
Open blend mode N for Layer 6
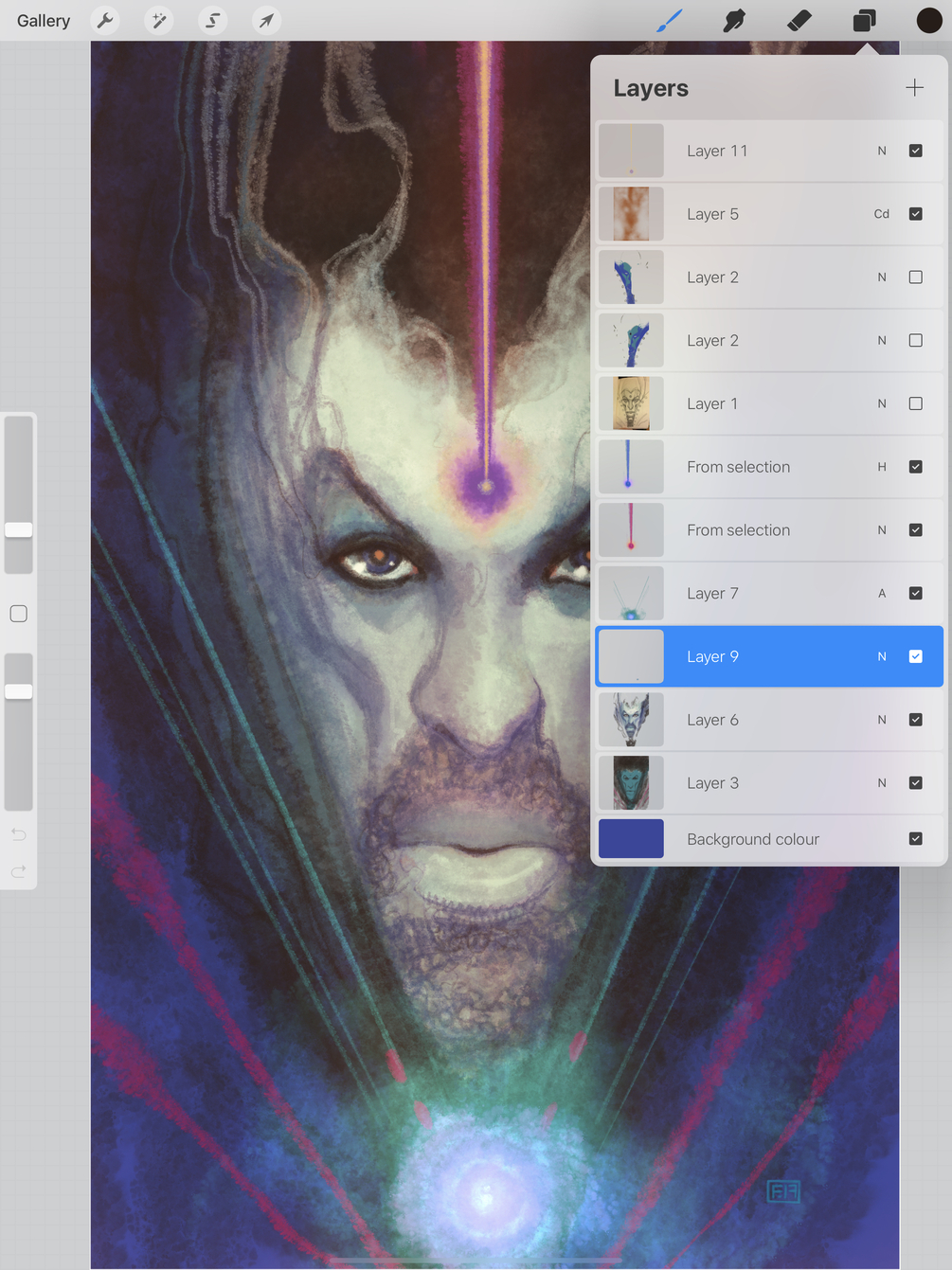click(x=882, y=720)
